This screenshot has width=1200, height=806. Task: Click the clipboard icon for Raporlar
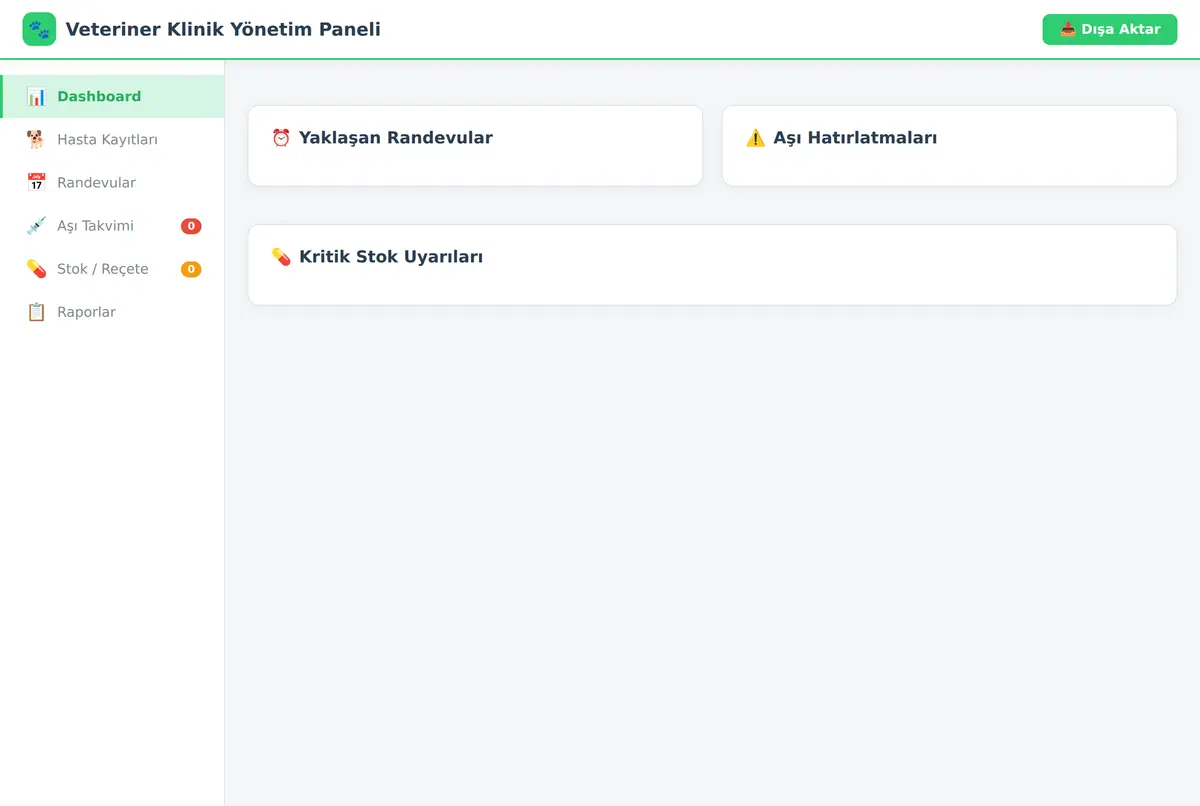click(36, 312)
